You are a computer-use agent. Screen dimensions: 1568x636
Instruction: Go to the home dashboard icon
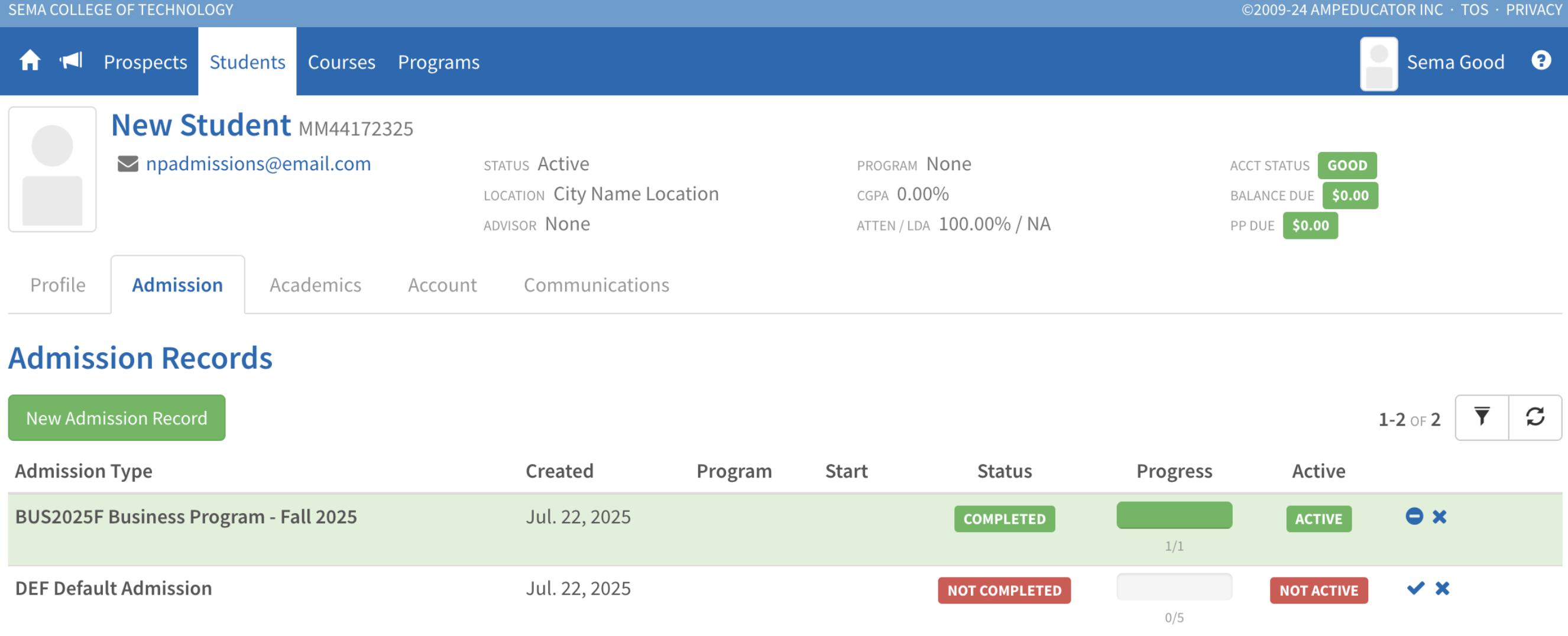(x=29, y=61)
